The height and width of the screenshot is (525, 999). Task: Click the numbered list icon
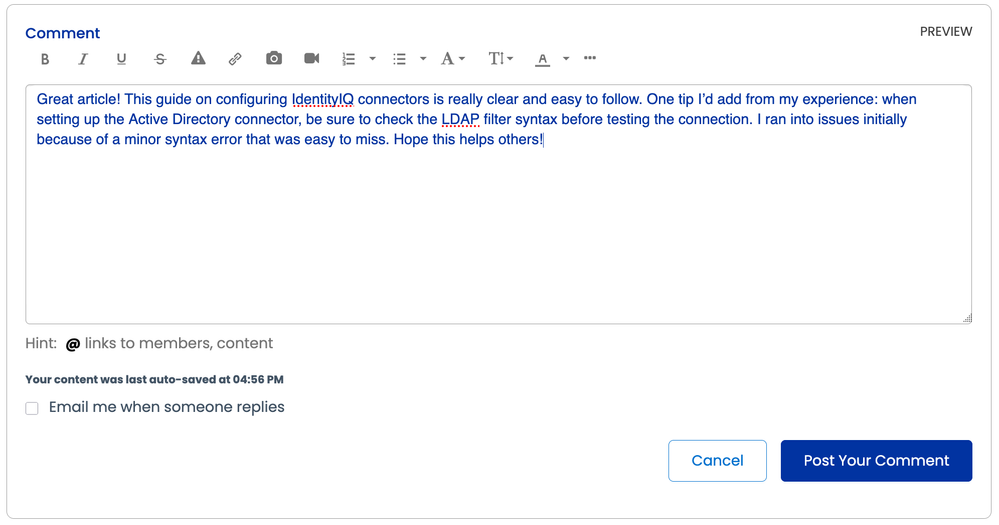pos(349,59)
